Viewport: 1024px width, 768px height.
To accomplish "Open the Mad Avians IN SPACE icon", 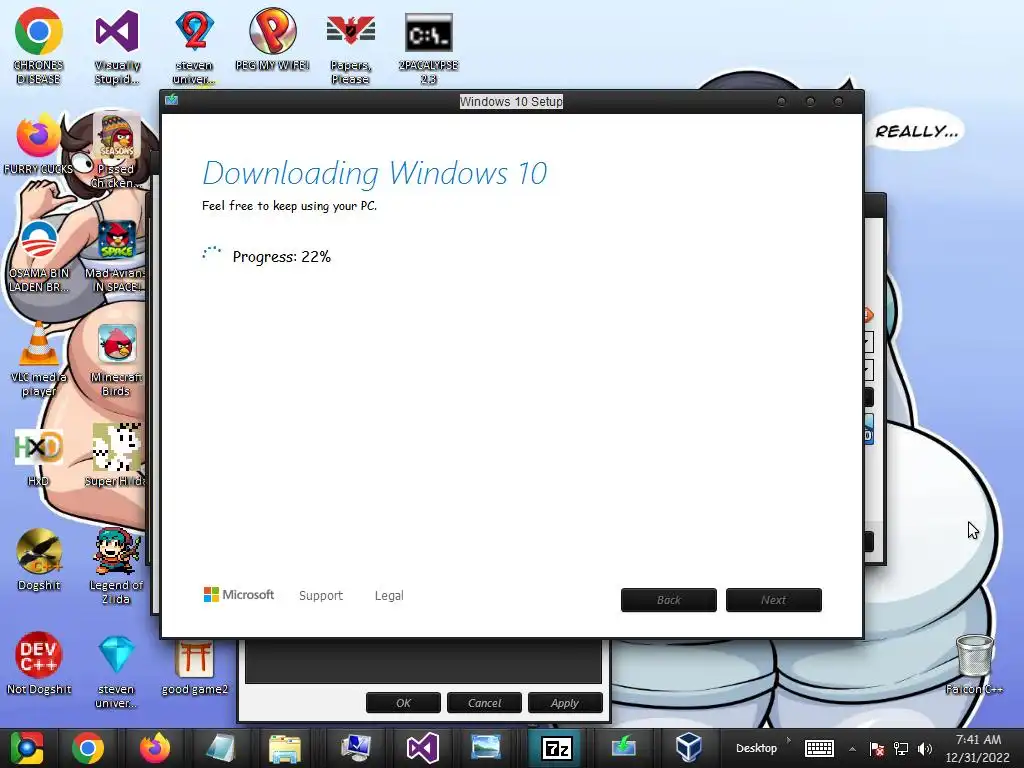I will (116, 255).
